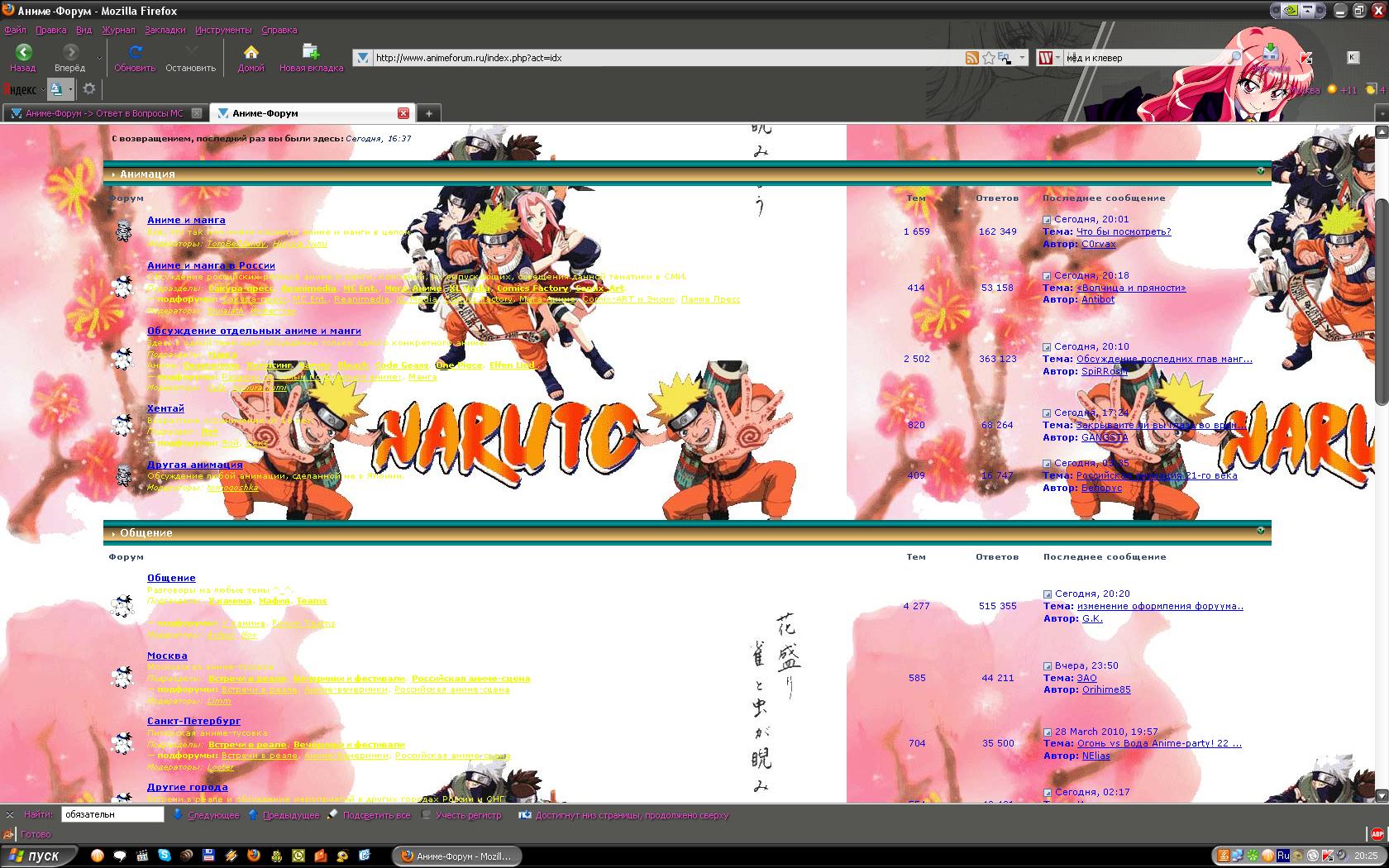Click the Yandex translate tool icon
The height and width of the screenshot is (868, 1389).
[x=56, y=88]
